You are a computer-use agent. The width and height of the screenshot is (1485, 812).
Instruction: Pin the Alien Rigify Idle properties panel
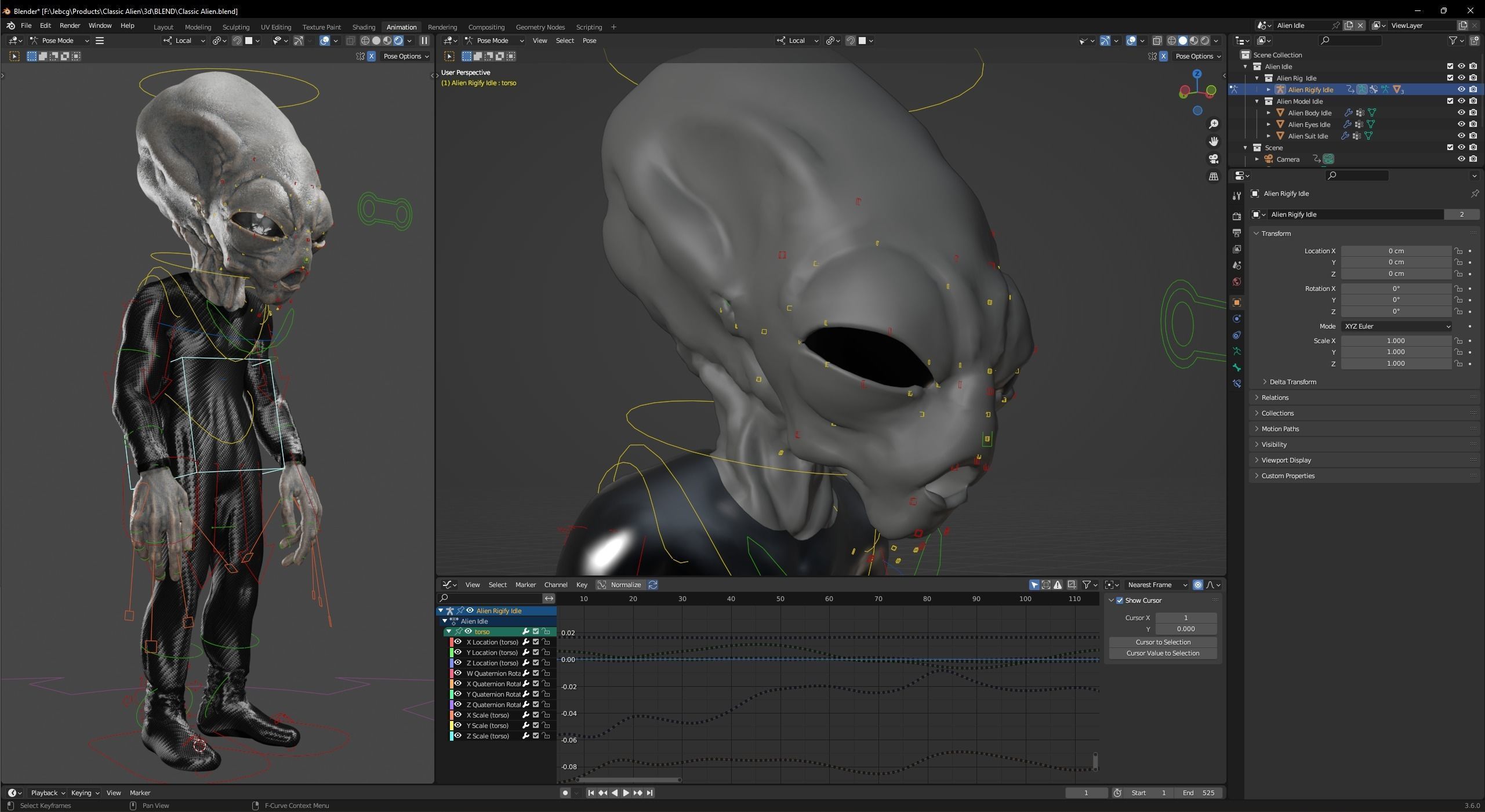pyautogui.click(x=1475, y=194)
